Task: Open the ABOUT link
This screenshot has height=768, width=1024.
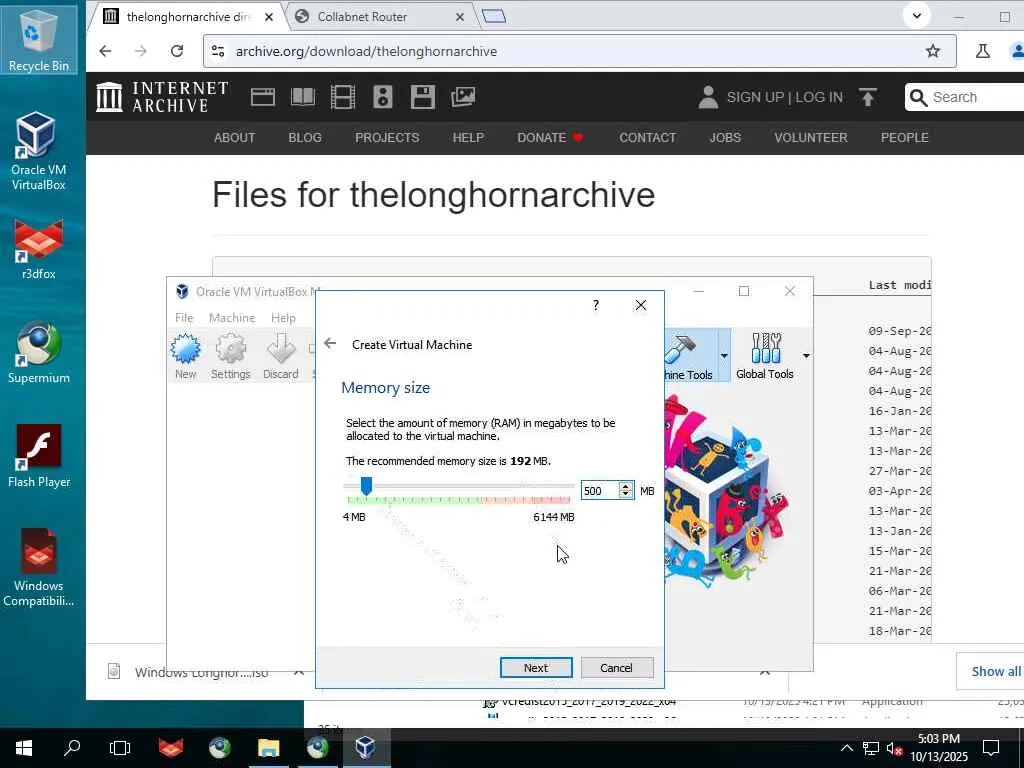Action: coord(234,138)
